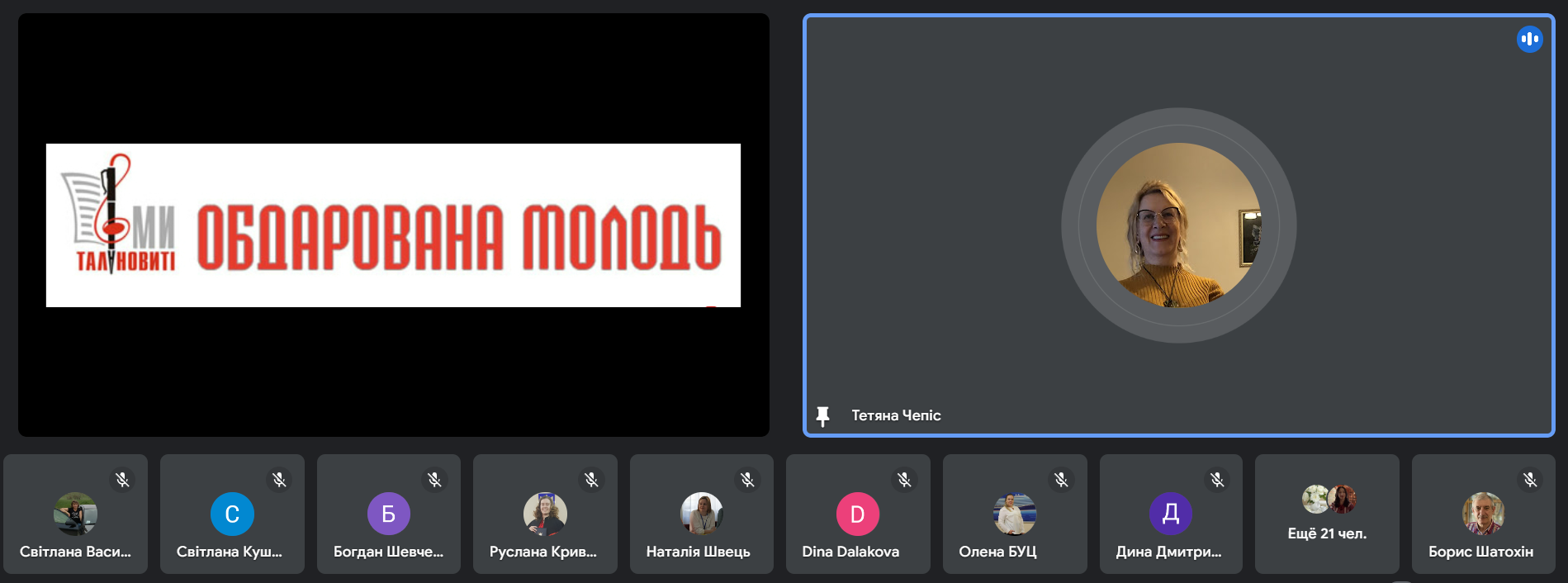Click Борис Шатохін's profile photo
This screenshot has width=1568, height=583.
click(1483, 514)
